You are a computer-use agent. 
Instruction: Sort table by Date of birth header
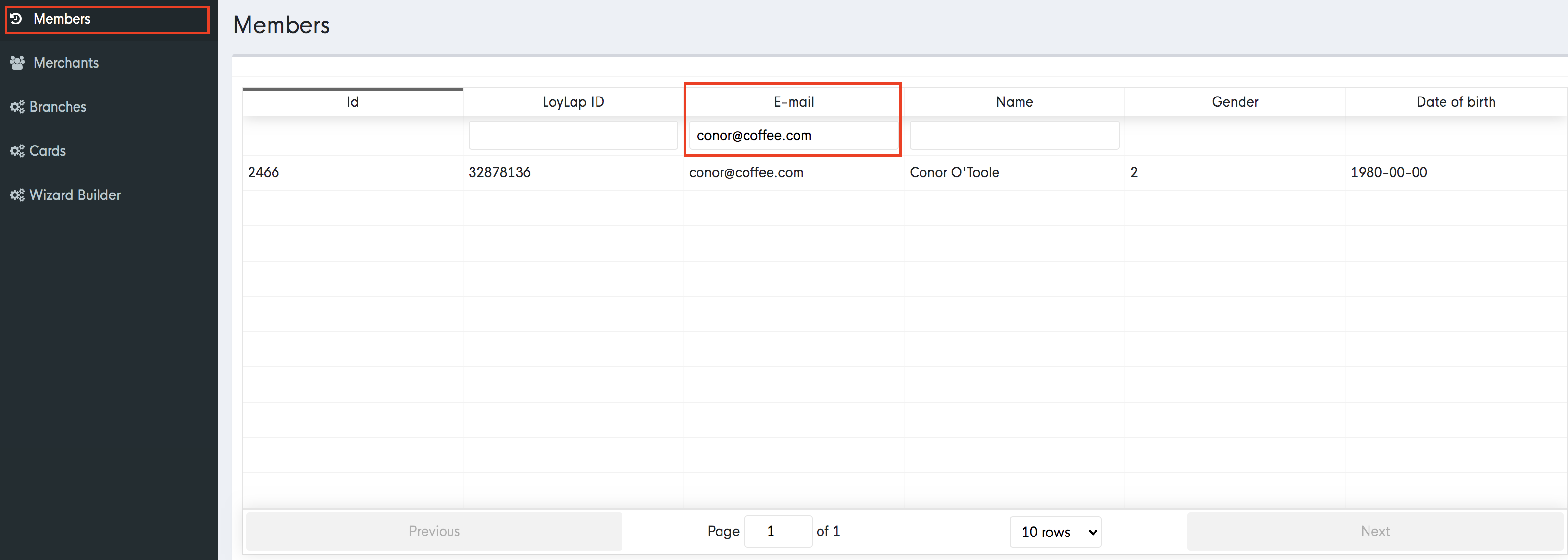pyautogui.click(x=1455, y=101)
